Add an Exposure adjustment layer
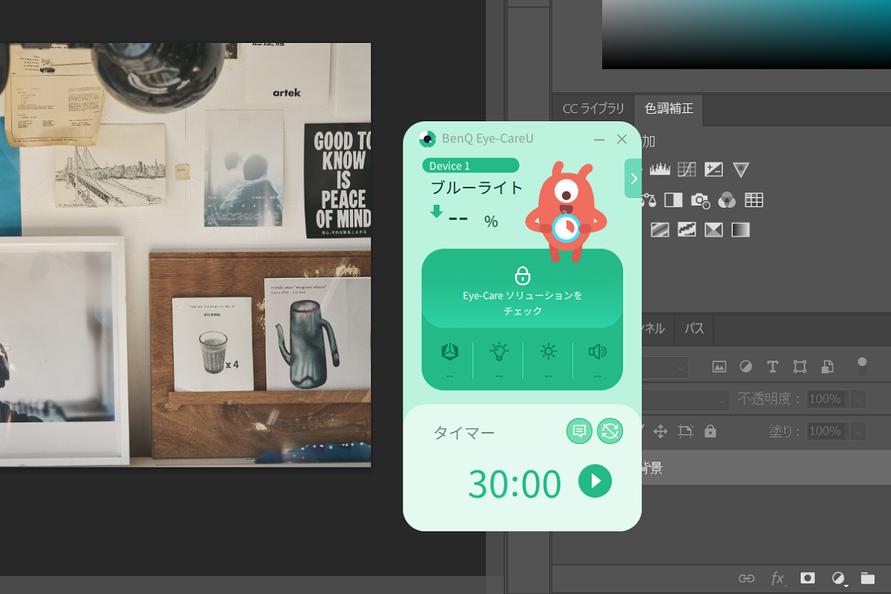891x594 pixels. pos(714,169)
